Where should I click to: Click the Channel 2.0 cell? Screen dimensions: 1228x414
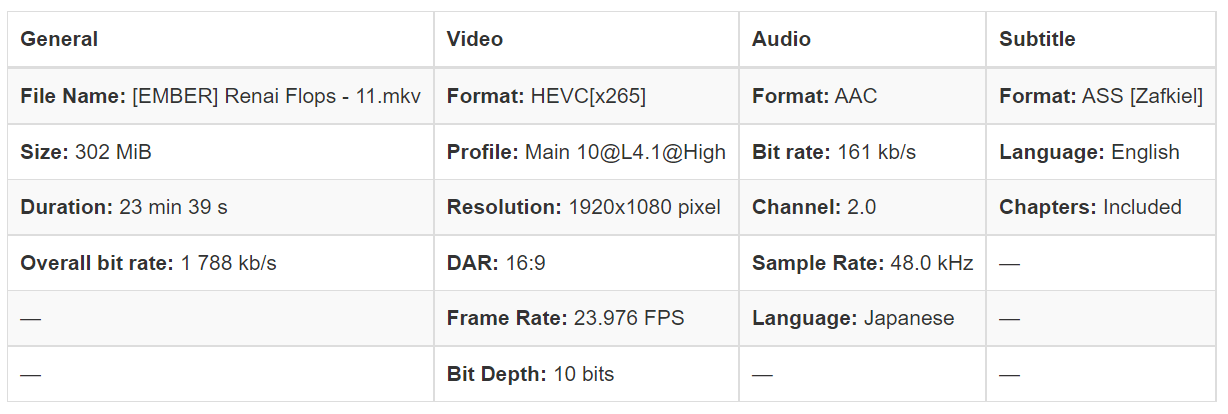(814, 208)
